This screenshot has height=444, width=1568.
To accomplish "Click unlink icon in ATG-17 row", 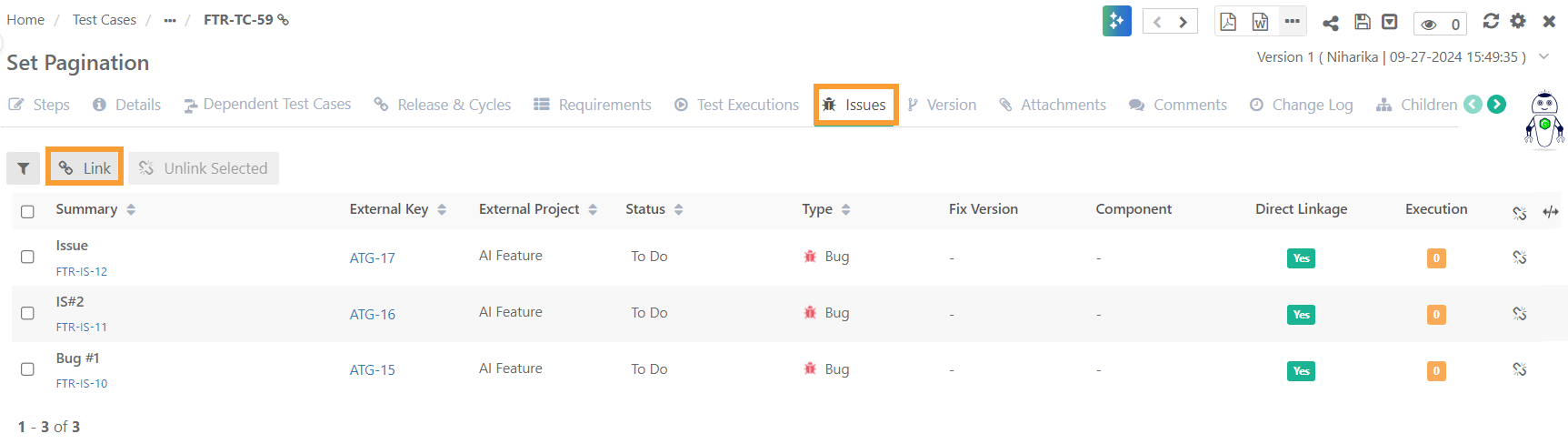I will click(1519, 257).
